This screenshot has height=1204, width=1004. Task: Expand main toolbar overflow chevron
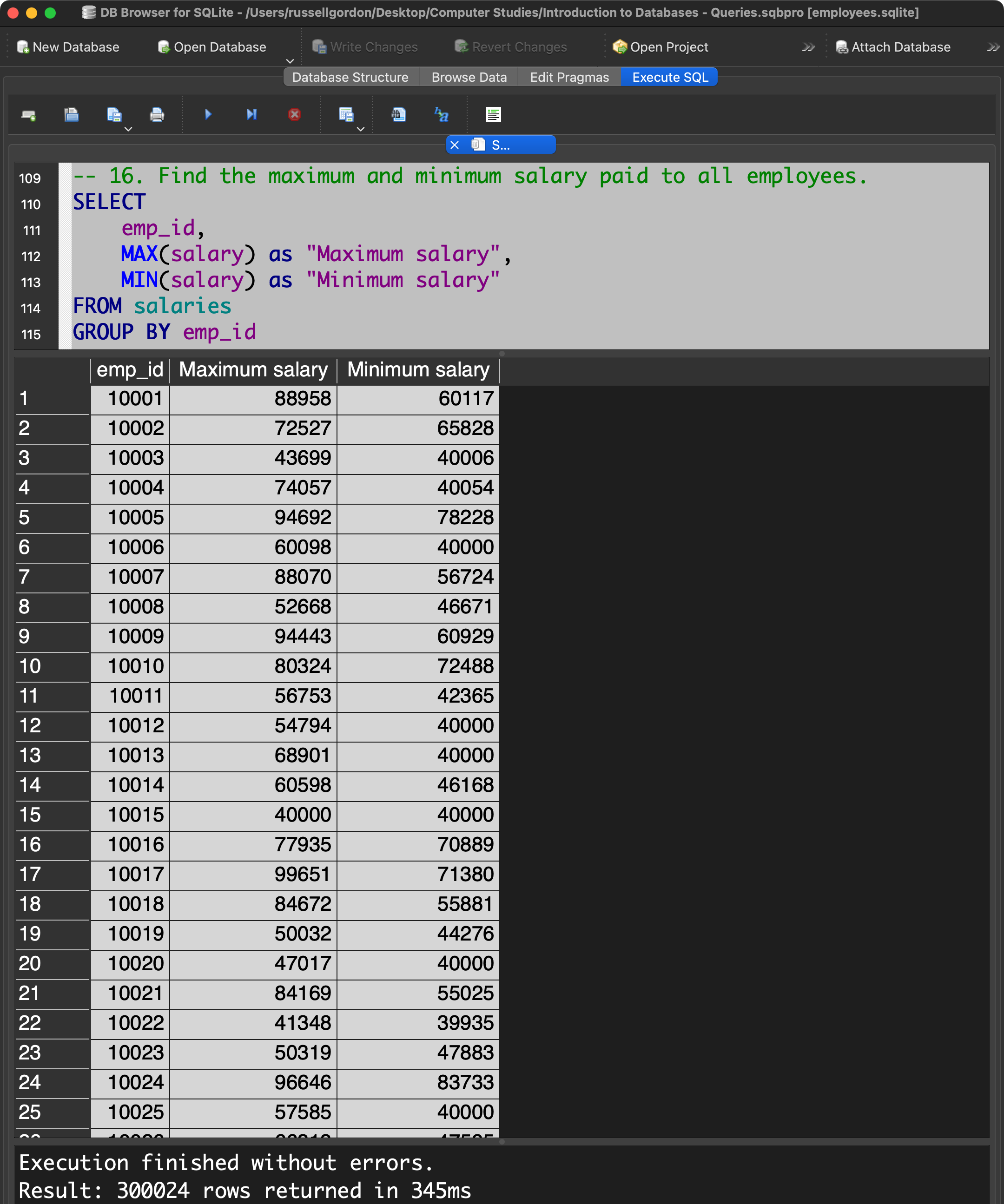[808, 47]
